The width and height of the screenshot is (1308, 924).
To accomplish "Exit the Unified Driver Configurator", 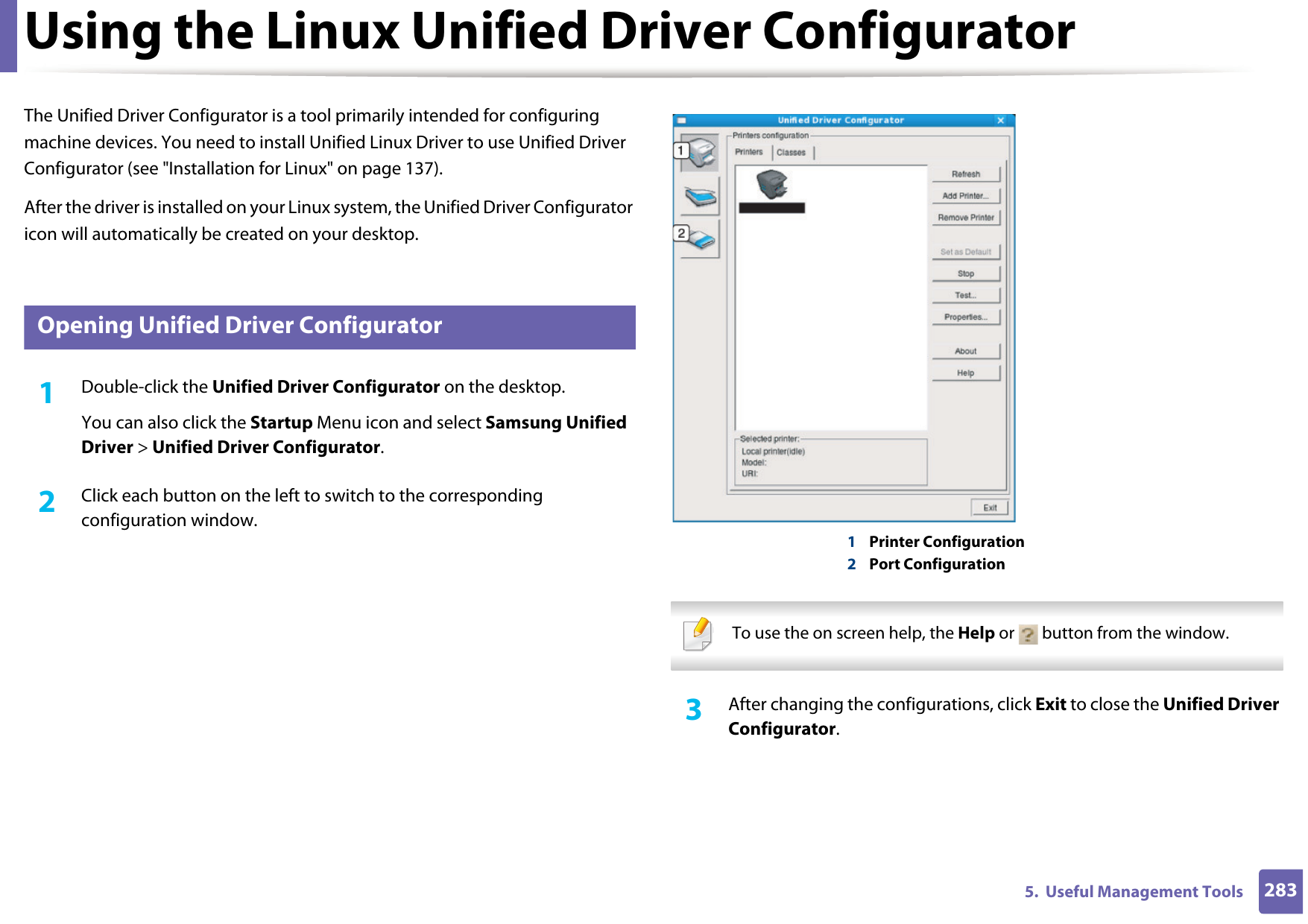I will click(991, 507).
